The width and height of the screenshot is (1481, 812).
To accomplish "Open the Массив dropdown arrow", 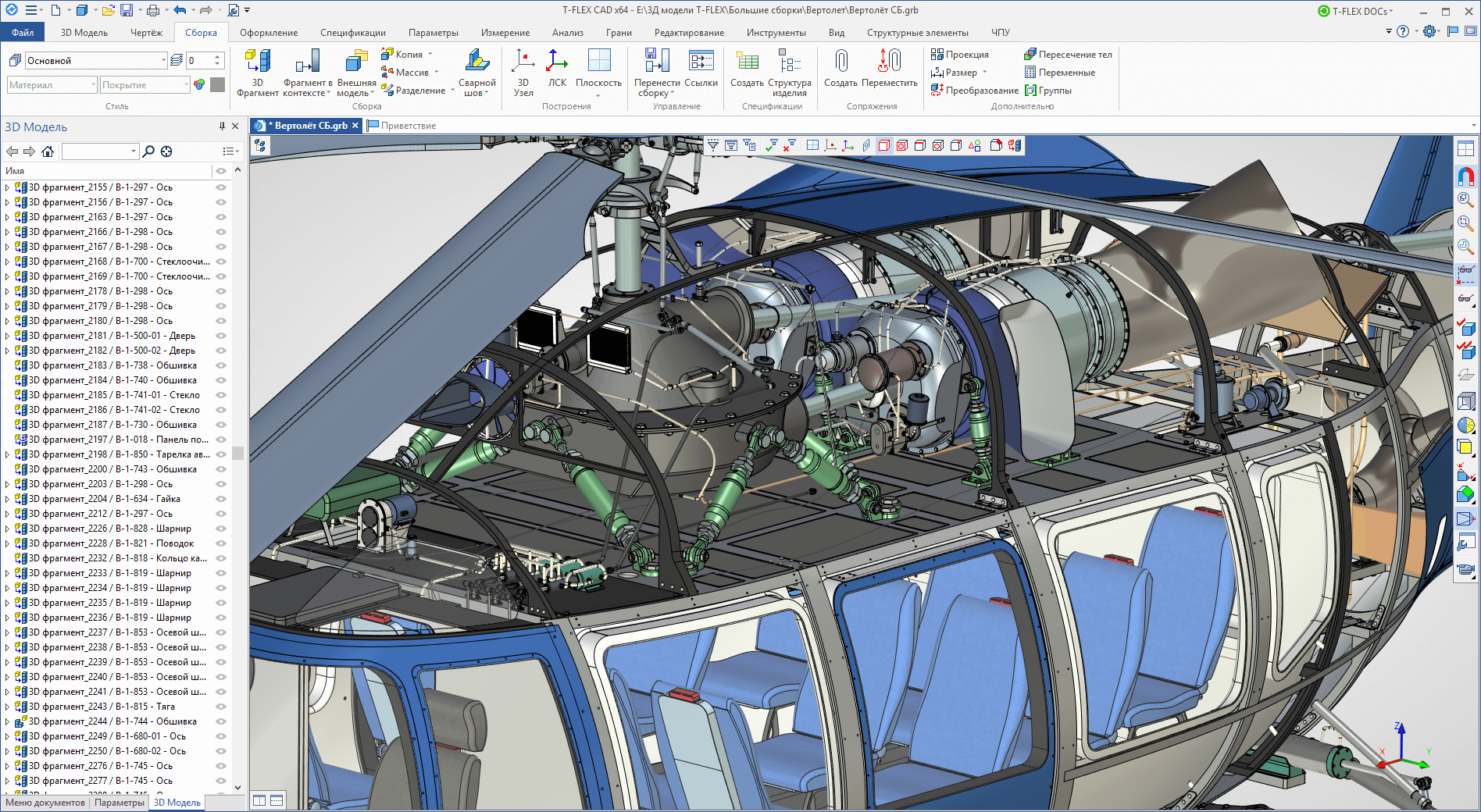I will [x=437, y=73].
